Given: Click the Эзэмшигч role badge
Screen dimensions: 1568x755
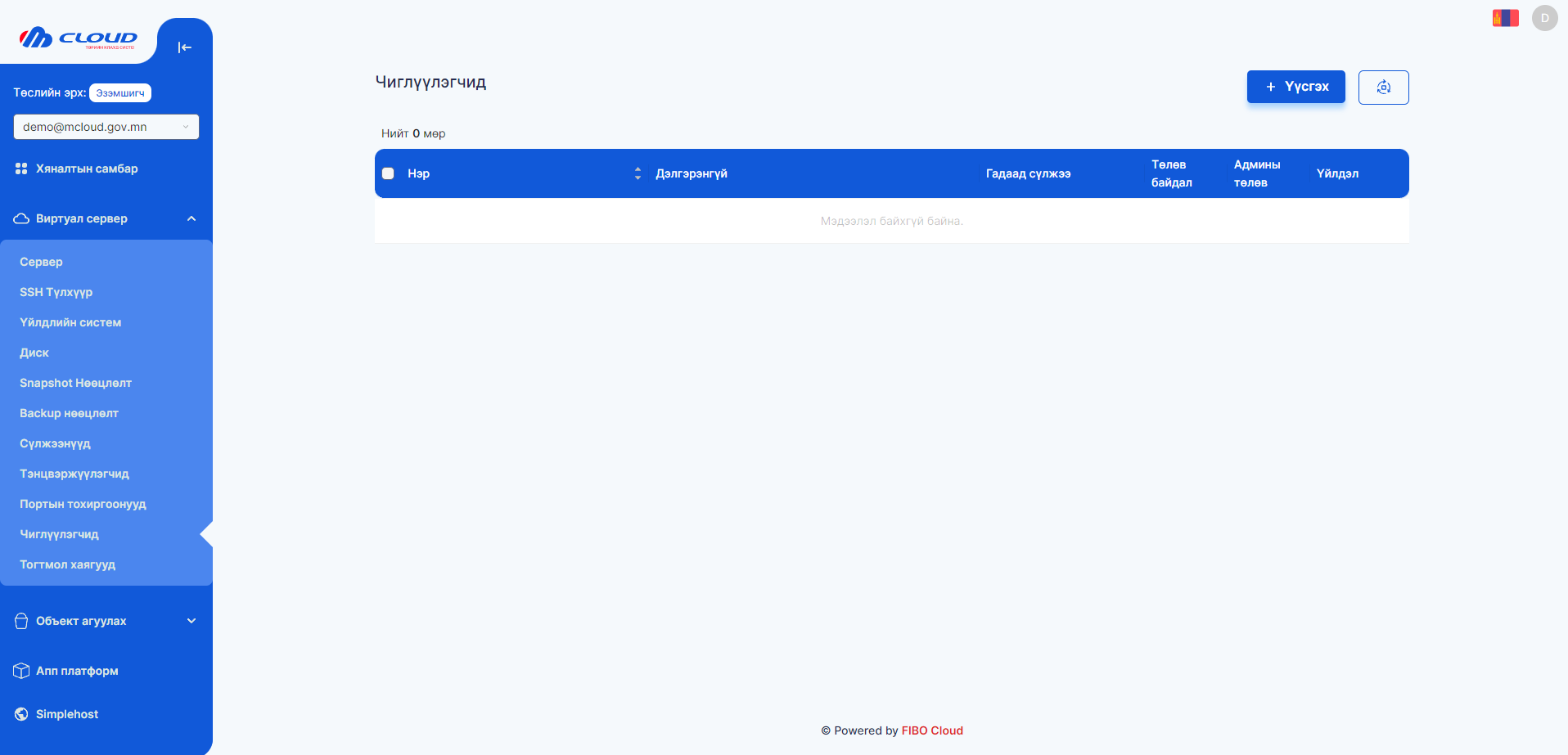Looking at the screenshot, I should tap(120, 93).
